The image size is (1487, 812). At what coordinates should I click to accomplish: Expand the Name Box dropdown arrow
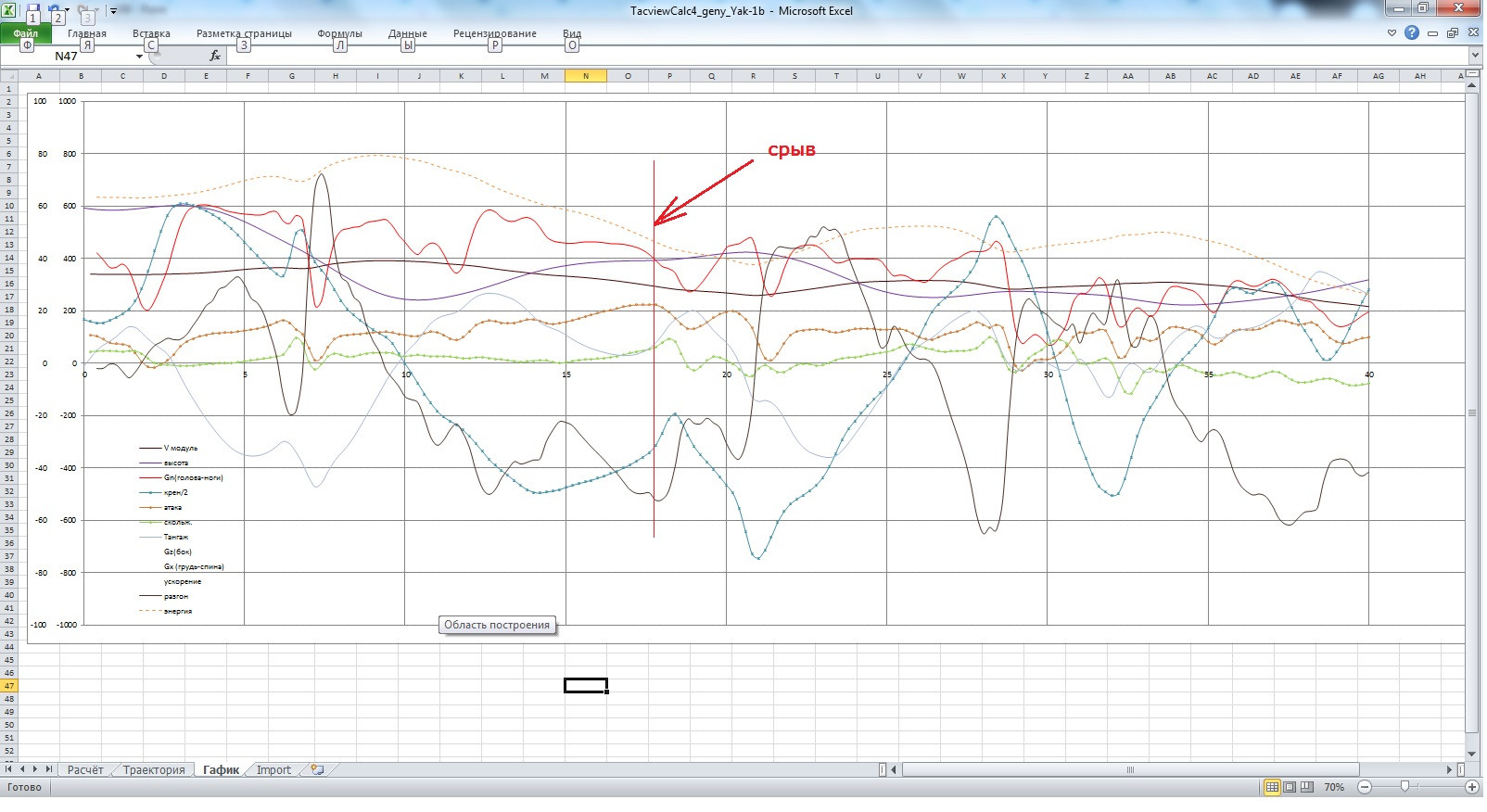coord(139,57)
